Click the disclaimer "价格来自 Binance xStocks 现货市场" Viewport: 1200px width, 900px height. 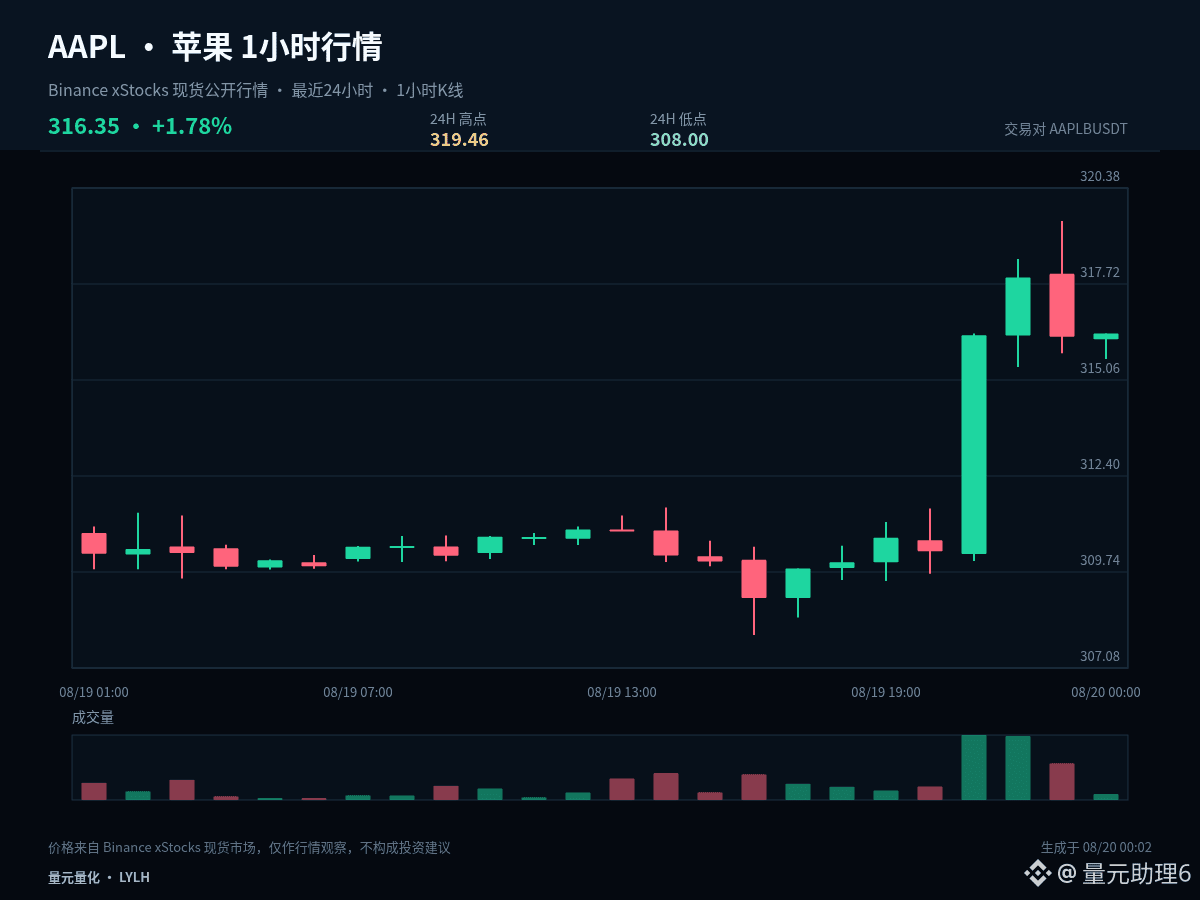[153, 848]
